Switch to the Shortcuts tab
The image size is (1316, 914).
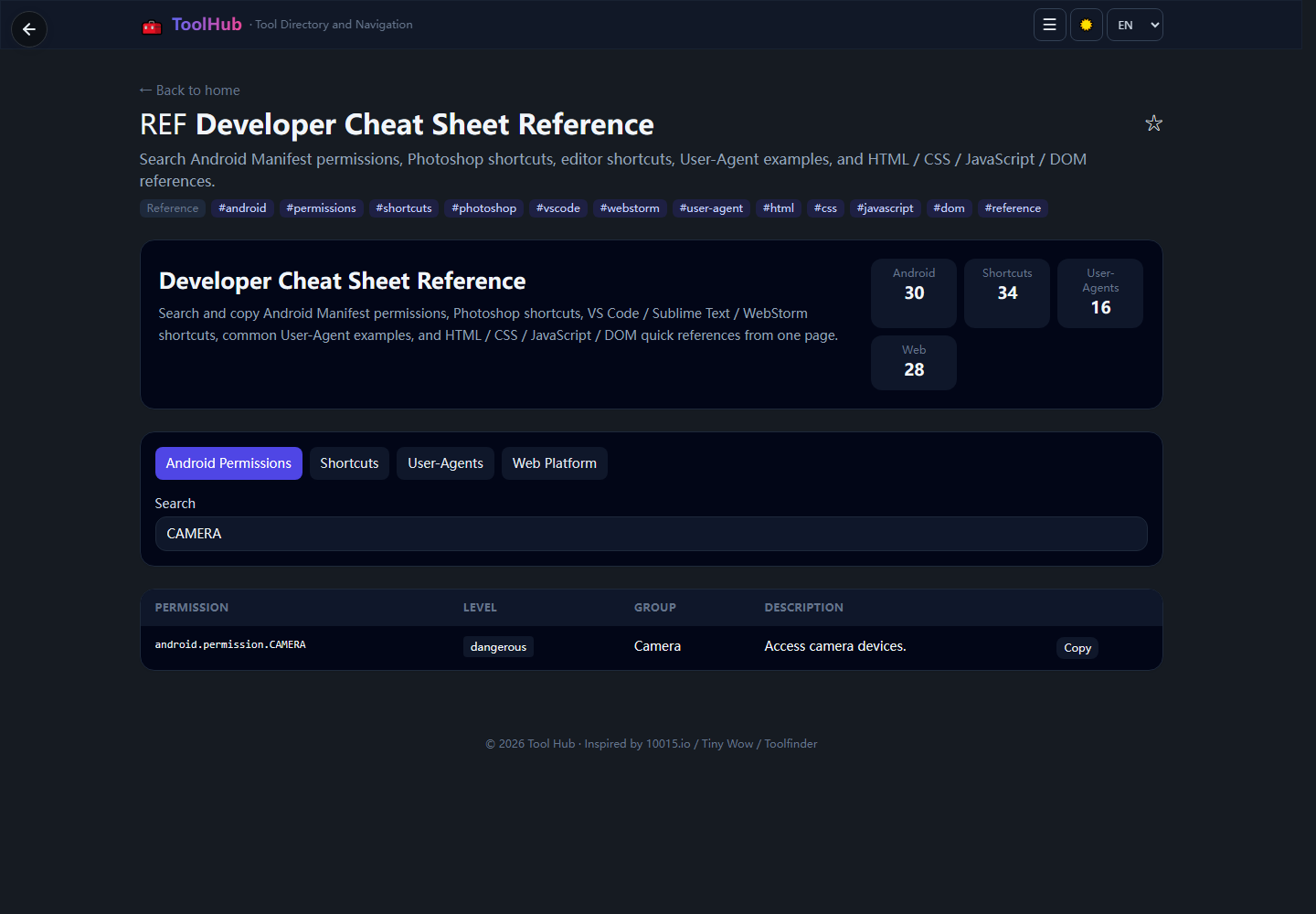point(349,463)
